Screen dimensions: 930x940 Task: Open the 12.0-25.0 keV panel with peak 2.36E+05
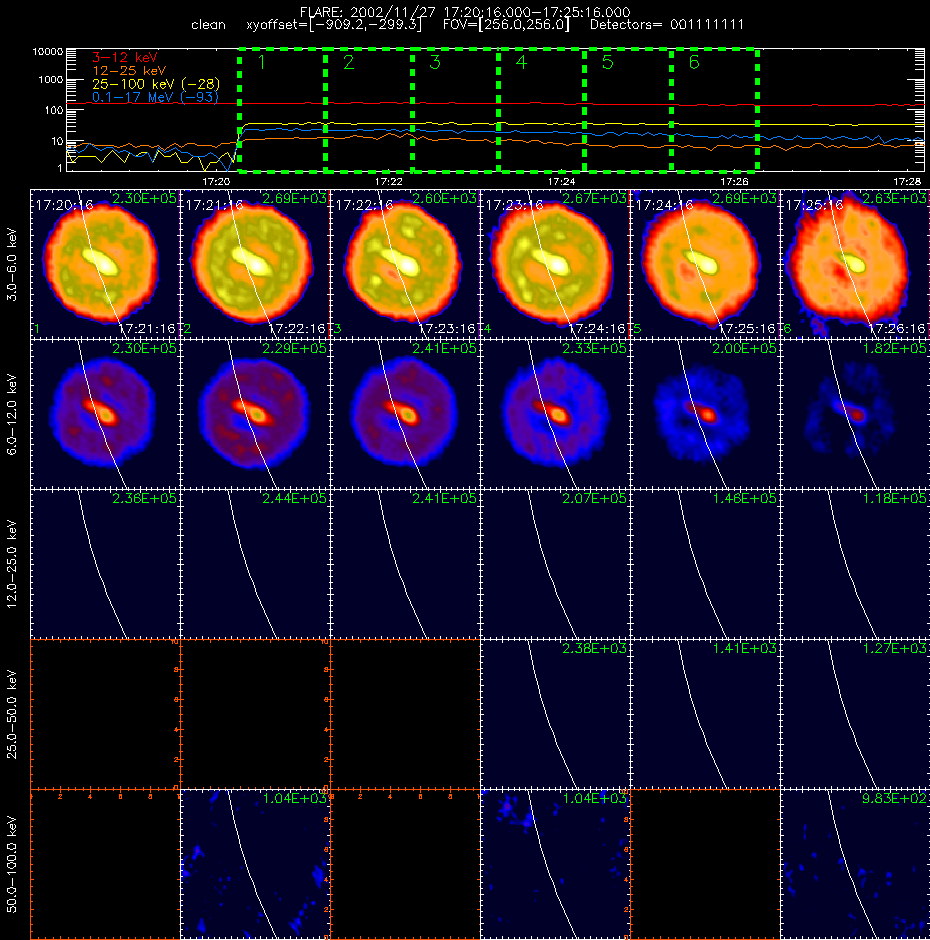[x=105, y=564]
